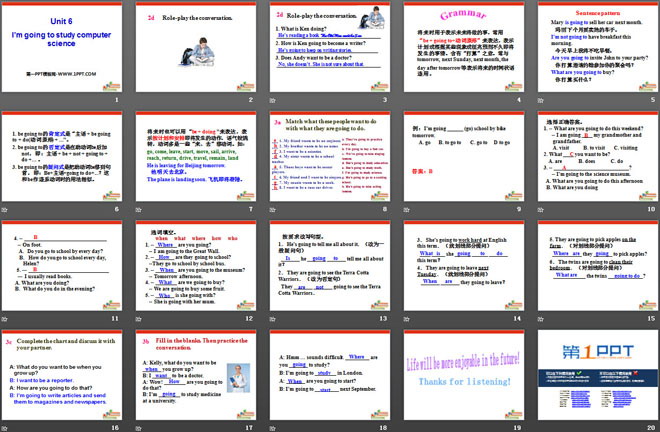Click the animation star icon under slide 18
This screenshot has width=660, height=432.
[x=272, y=428]
